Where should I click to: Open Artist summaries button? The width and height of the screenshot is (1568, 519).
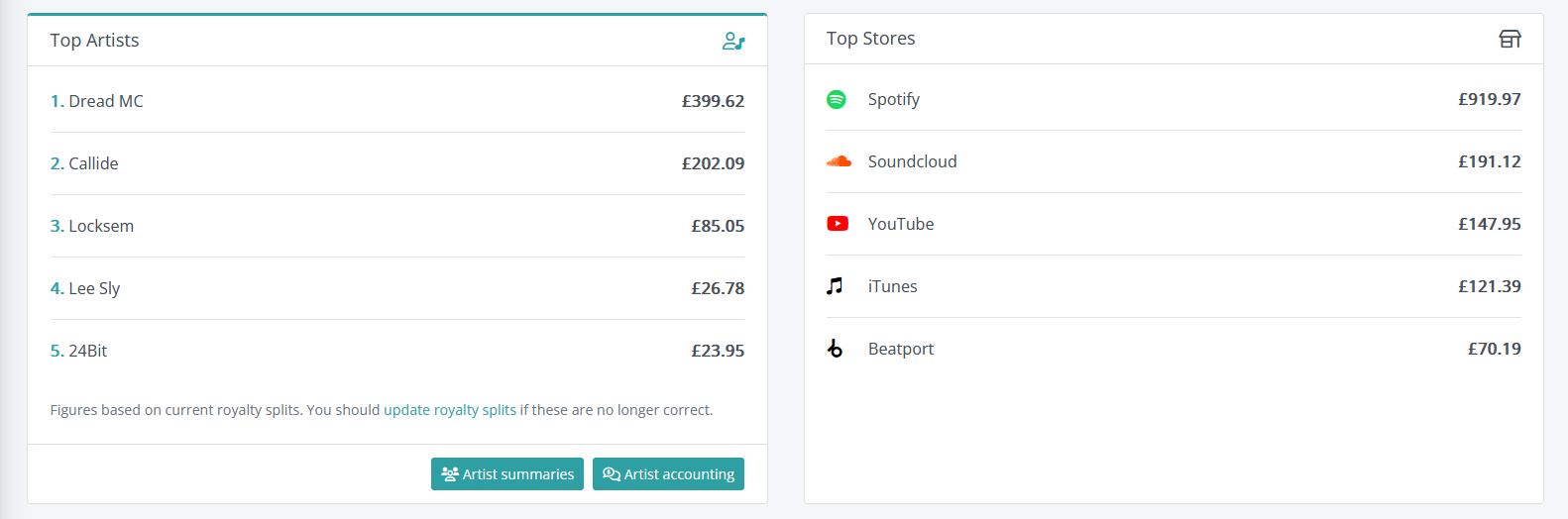[x=507, y=473]
